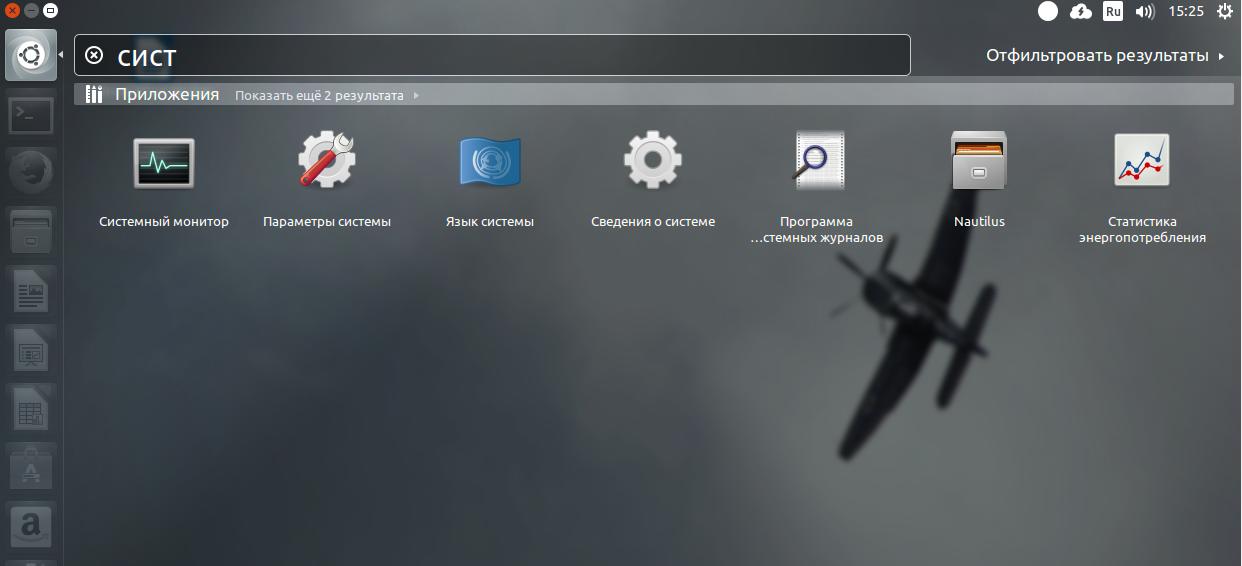The width and height of the screenshot is (1242, 566).
Task: Close the Dash with the red button
Action: 12,11
